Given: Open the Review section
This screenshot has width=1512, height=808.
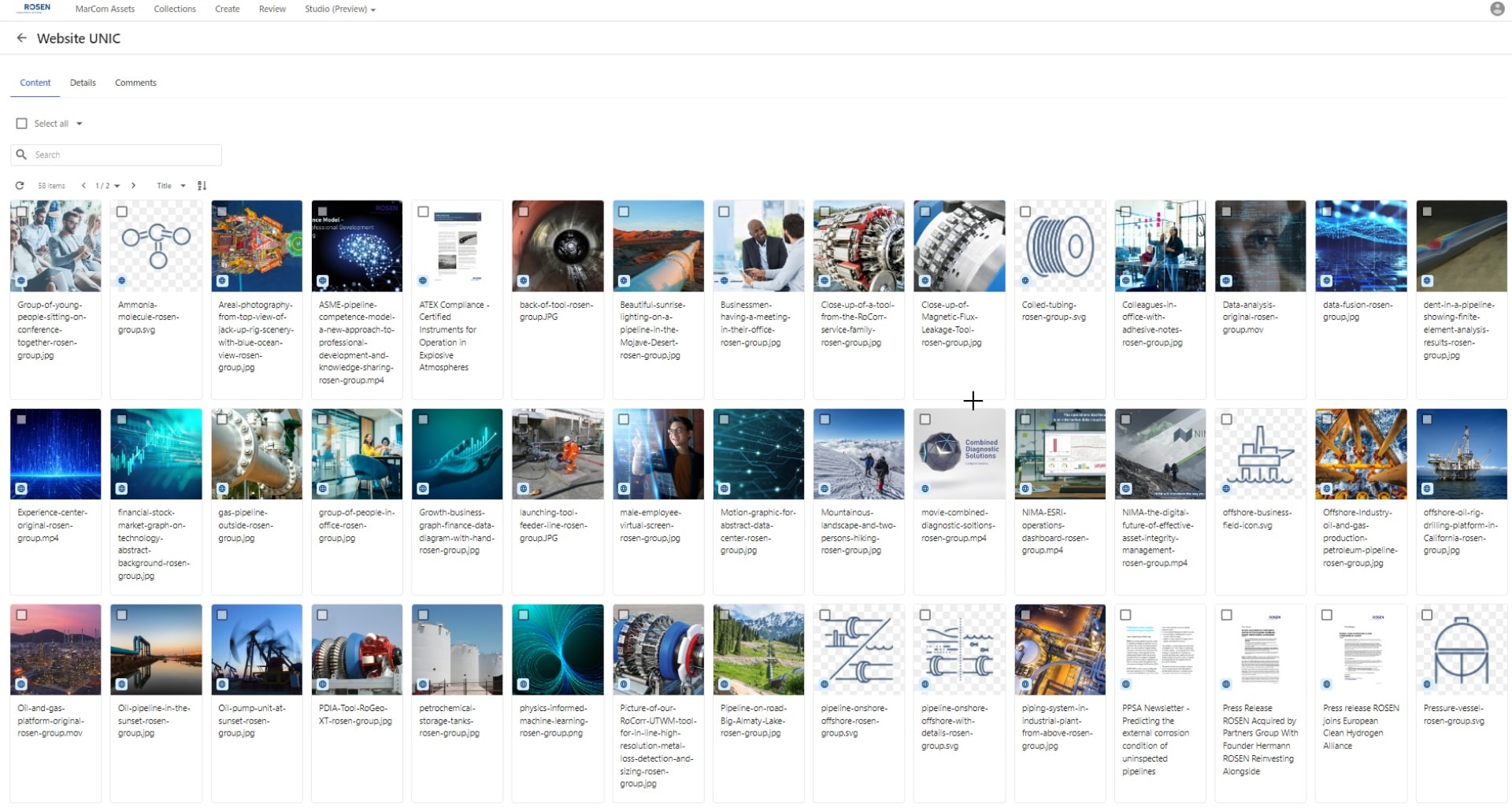Looking at the screenshot, I should click(272, 9).
